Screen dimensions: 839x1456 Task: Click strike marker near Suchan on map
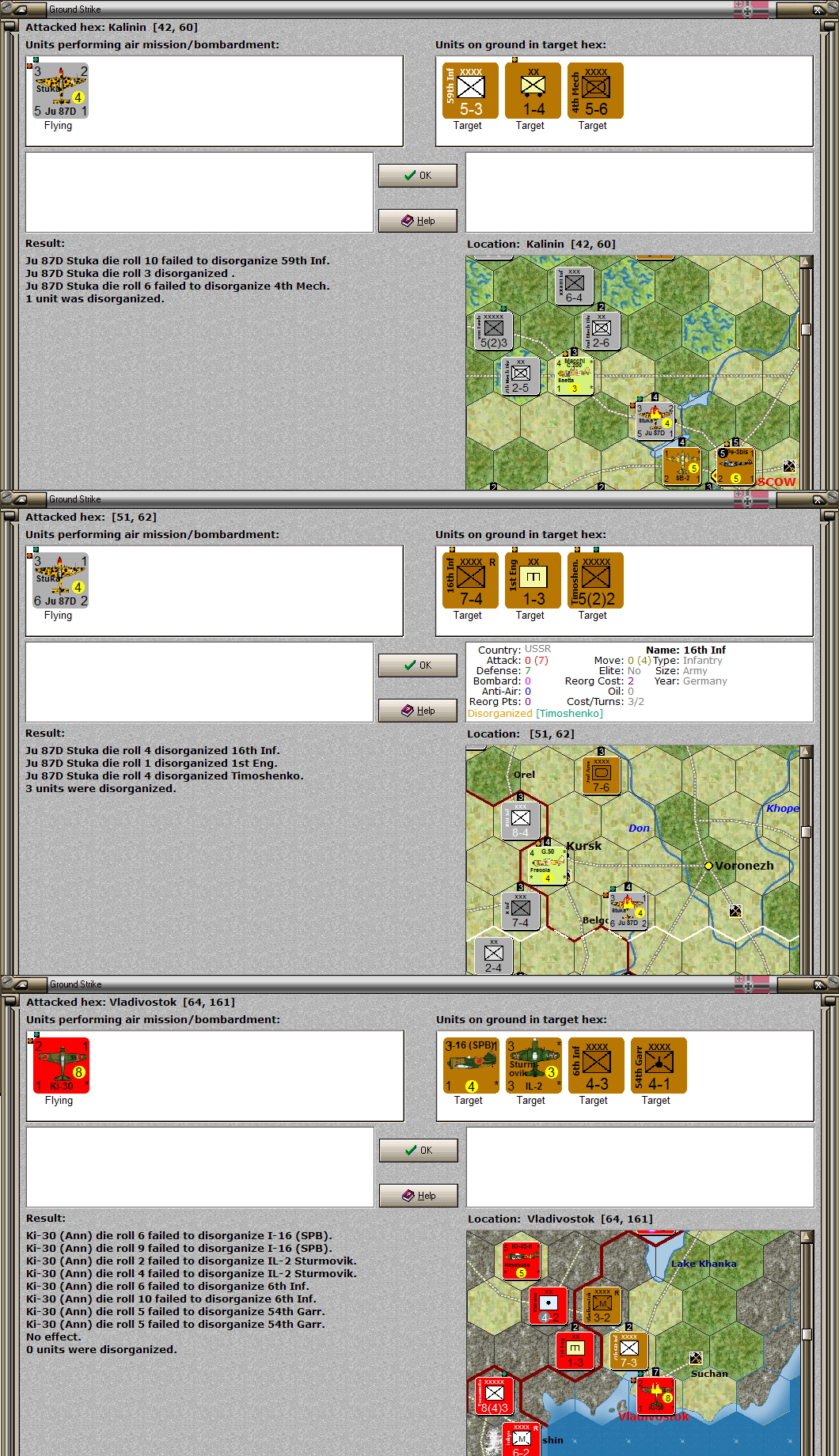point(696,1358)
